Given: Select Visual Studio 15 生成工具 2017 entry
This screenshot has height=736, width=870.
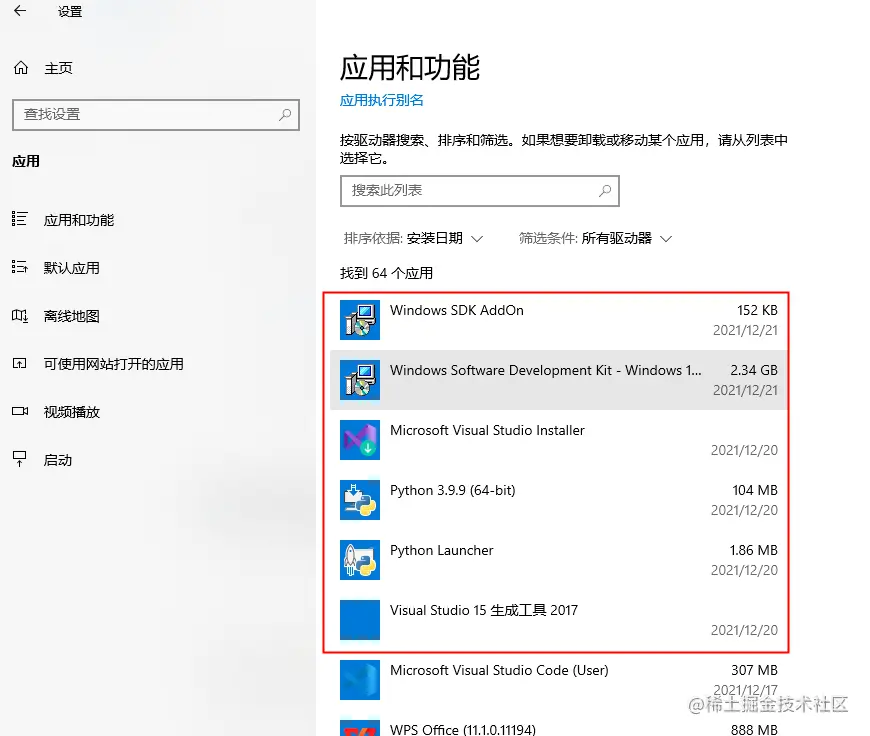Looking at the screenshot, I should pyautogui.click(x=559, y=619).
